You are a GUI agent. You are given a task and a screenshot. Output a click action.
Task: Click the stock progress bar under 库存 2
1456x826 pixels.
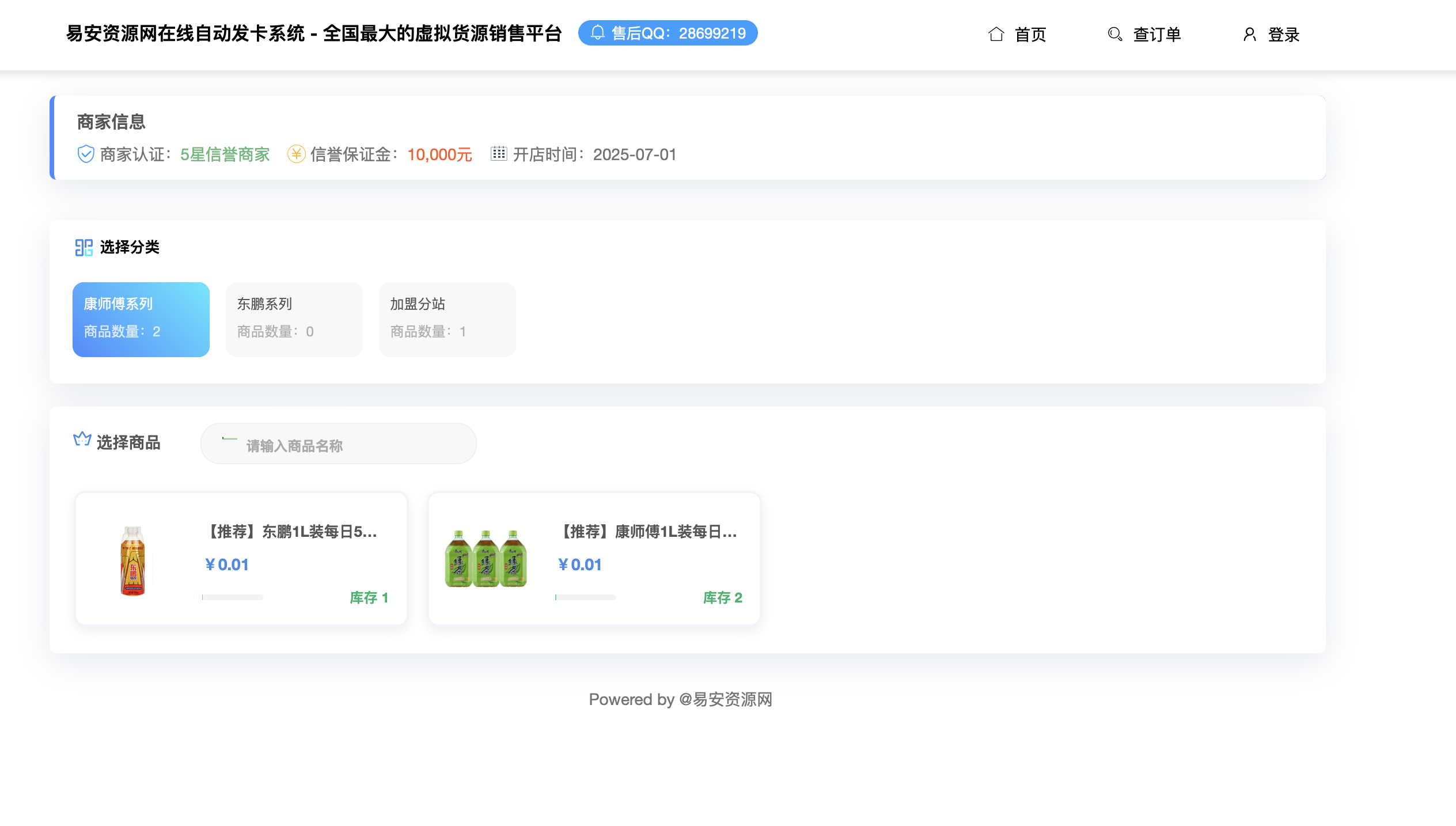[x=586, y=597]
